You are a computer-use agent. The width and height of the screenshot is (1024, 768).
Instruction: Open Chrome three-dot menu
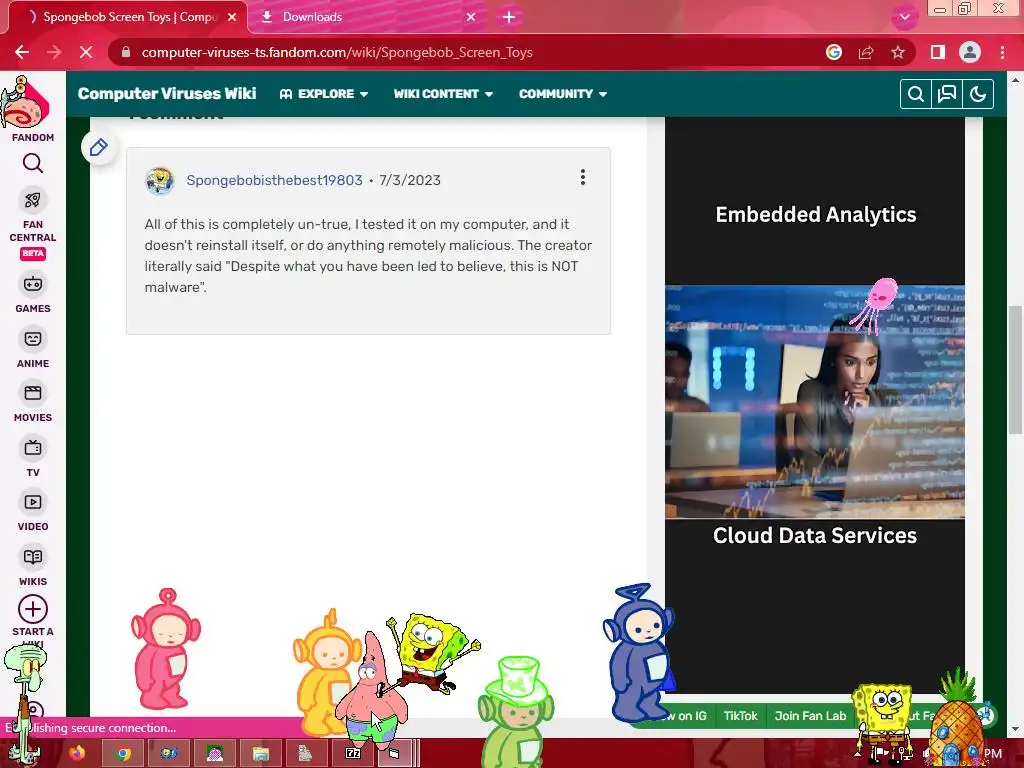tap(1002, 52)
